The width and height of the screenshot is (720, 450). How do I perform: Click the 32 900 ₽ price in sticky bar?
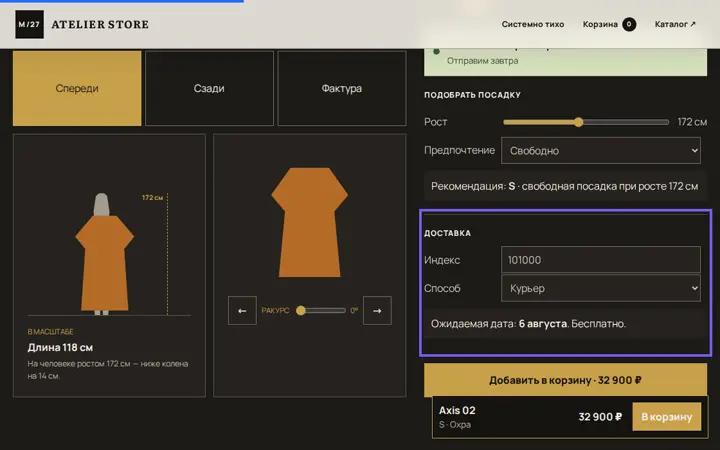pos(600,417)
